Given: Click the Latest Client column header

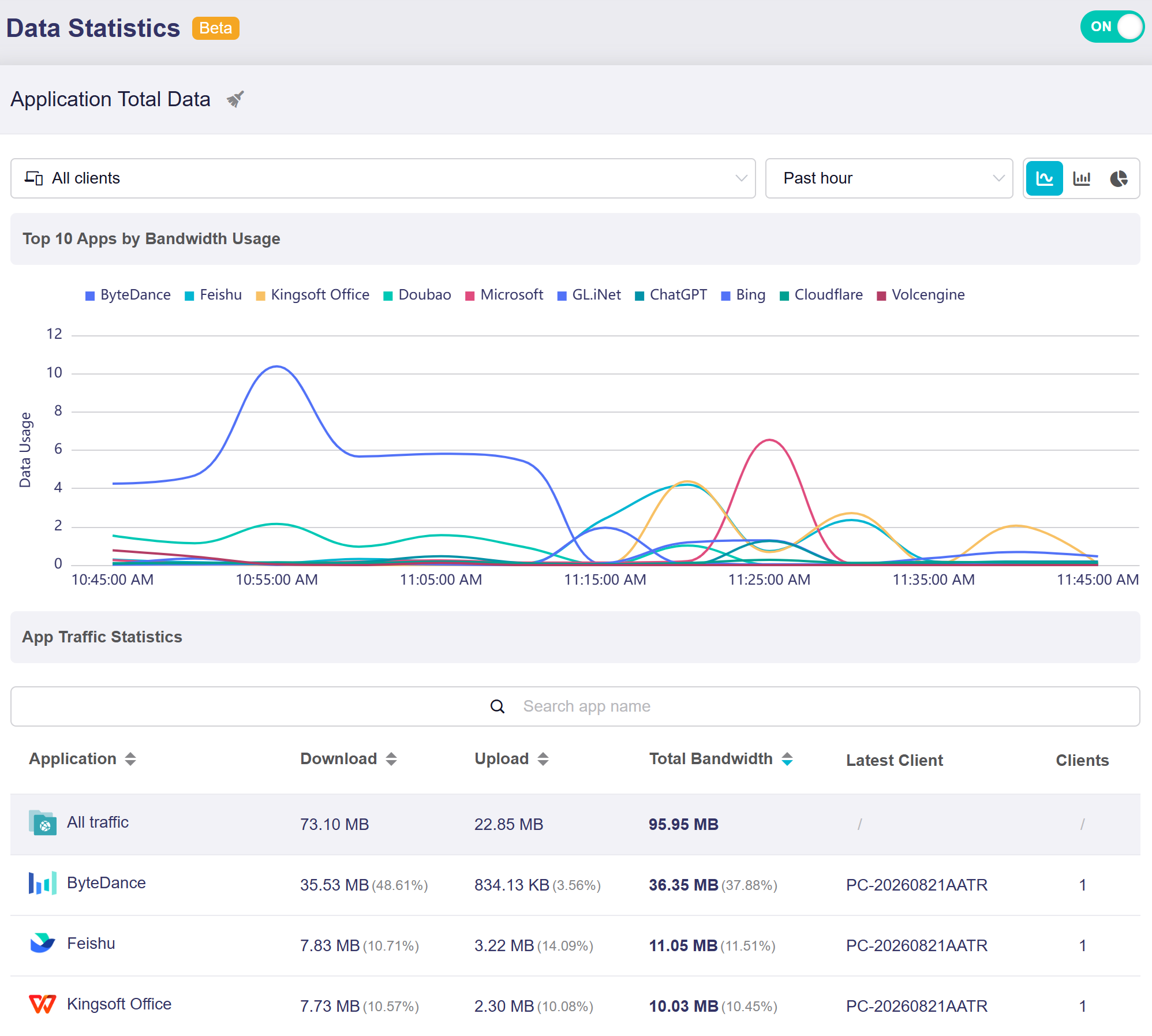Looking at the screenshot, I should point(895,761).
